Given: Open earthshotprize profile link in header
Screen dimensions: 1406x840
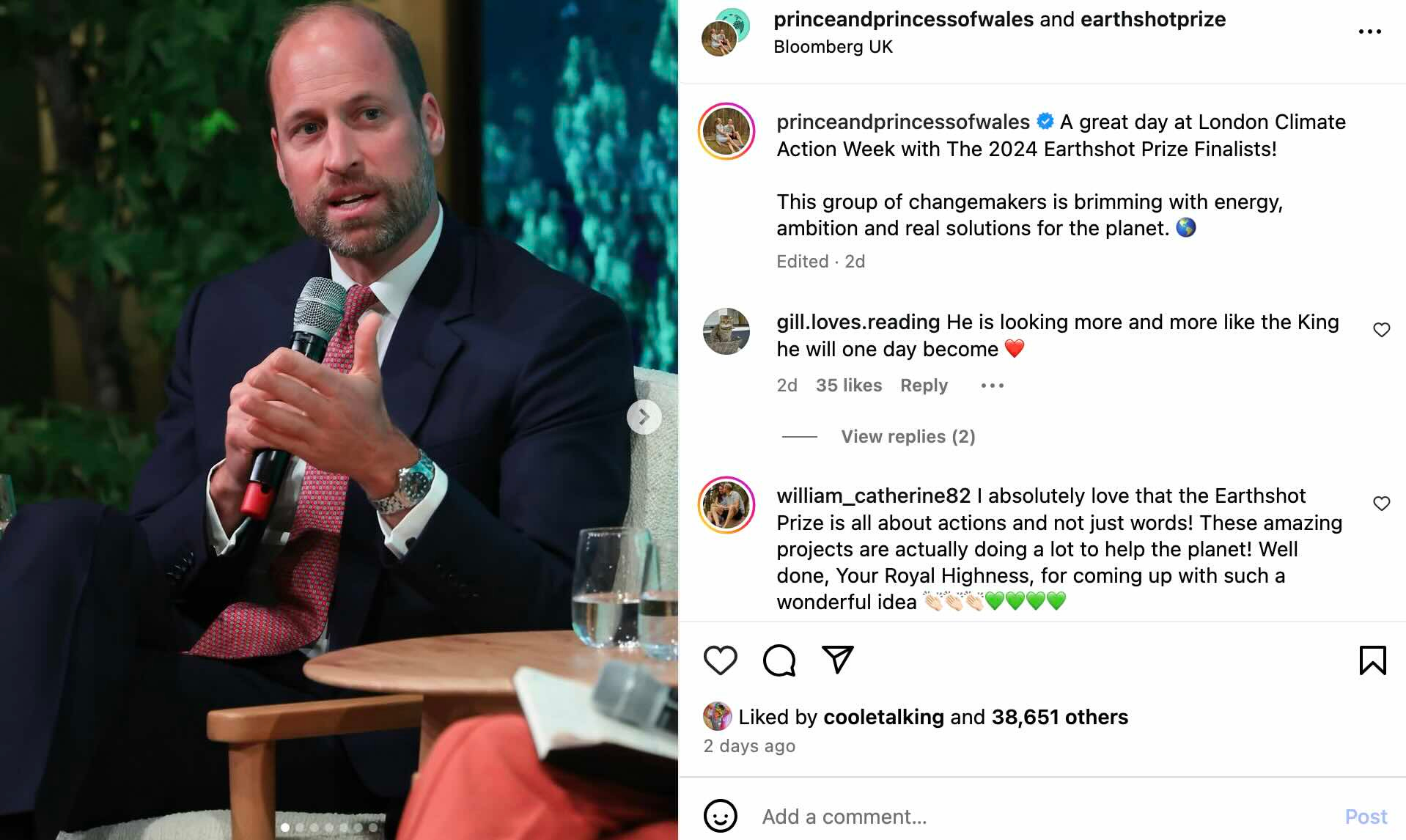Looking at the screenshot, I should coord(1153,19).
